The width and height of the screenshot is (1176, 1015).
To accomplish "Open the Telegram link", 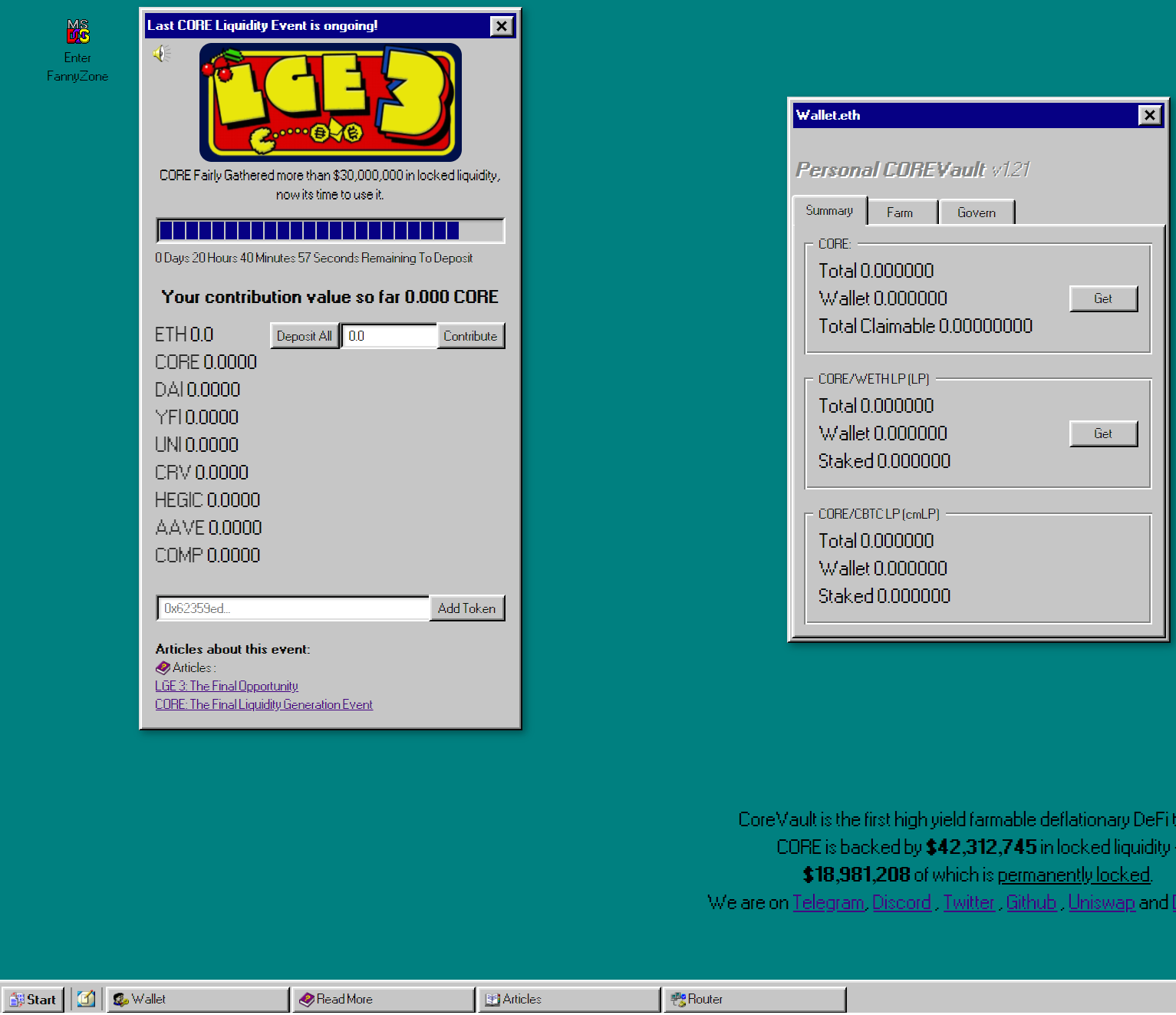I will point(828,902).
